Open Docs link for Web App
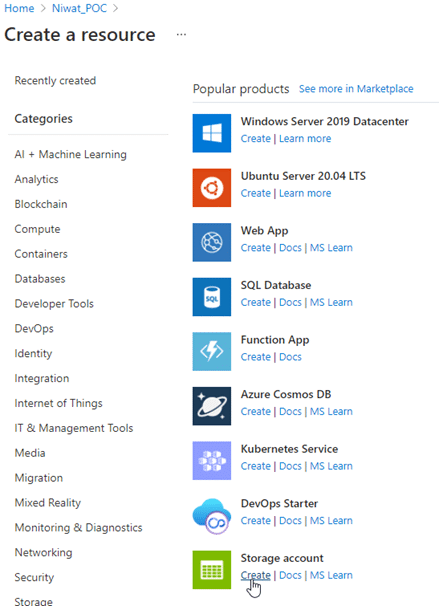Image resolution: width=439 pixels, height=606 pixels. tap(290, 248)
